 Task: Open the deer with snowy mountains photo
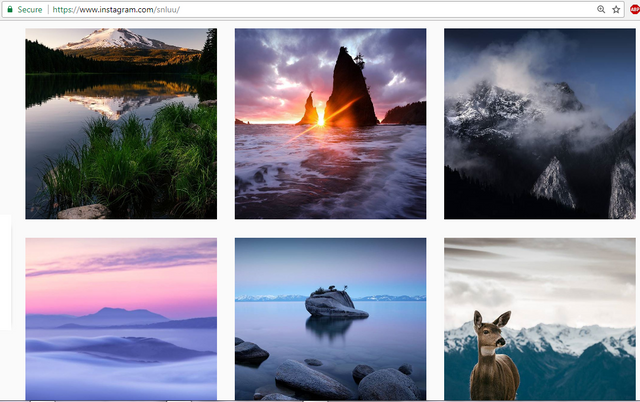coord(540,319)
